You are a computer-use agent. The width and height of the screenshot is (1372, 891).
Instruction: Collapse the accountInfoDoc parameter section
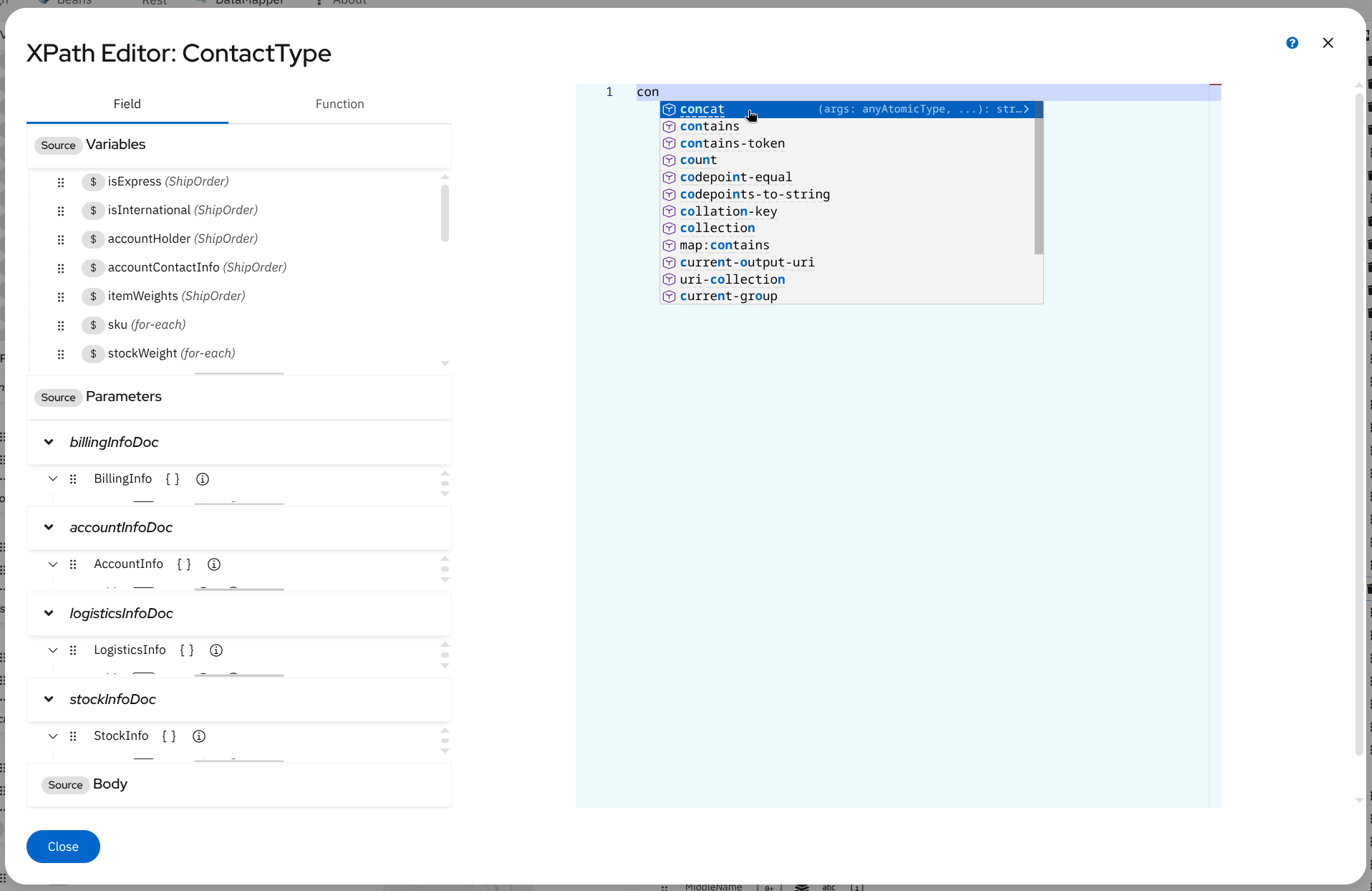point(49,527)
